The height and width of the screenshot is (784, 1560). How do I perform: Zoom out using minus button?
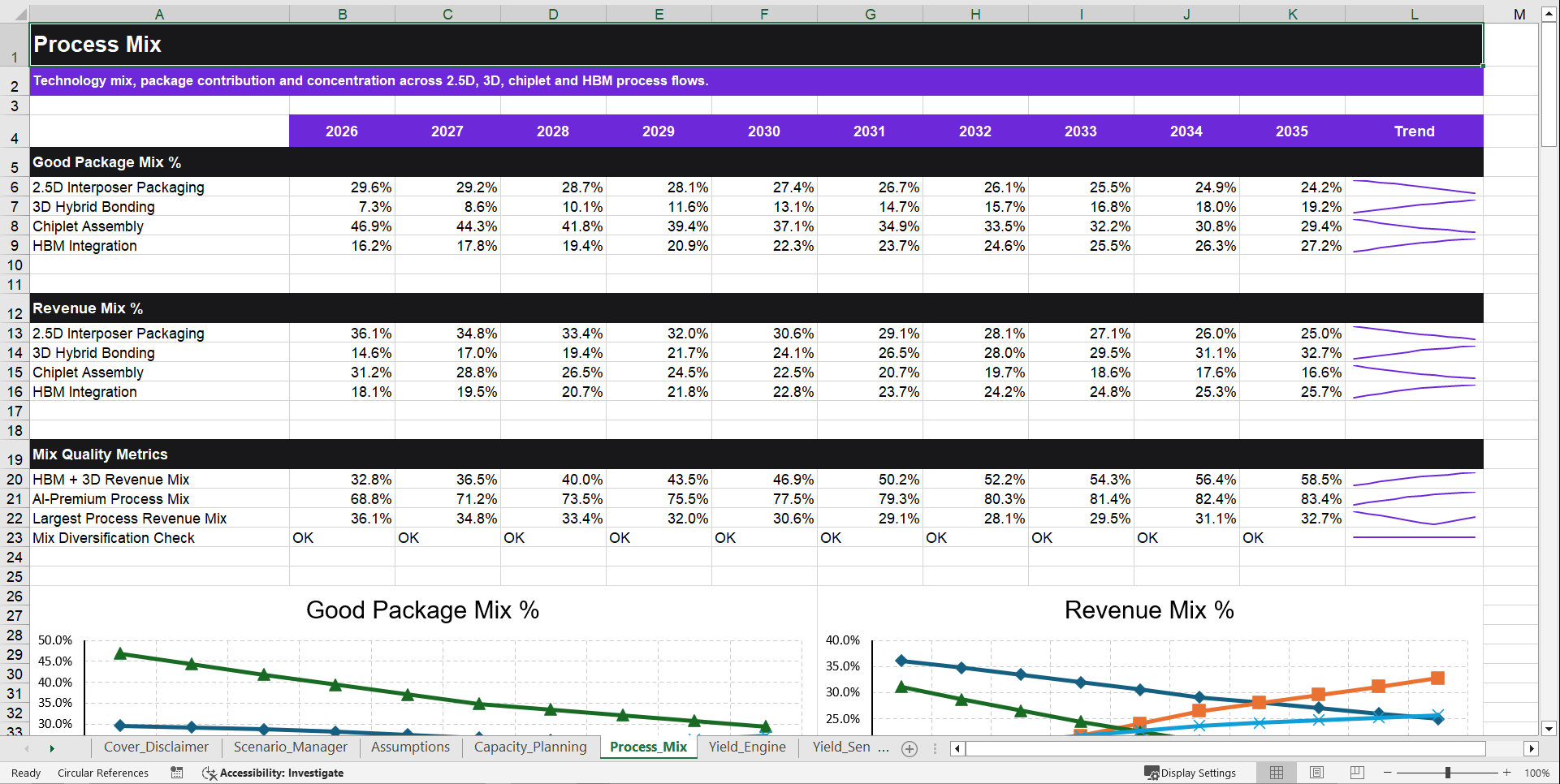1388,773
